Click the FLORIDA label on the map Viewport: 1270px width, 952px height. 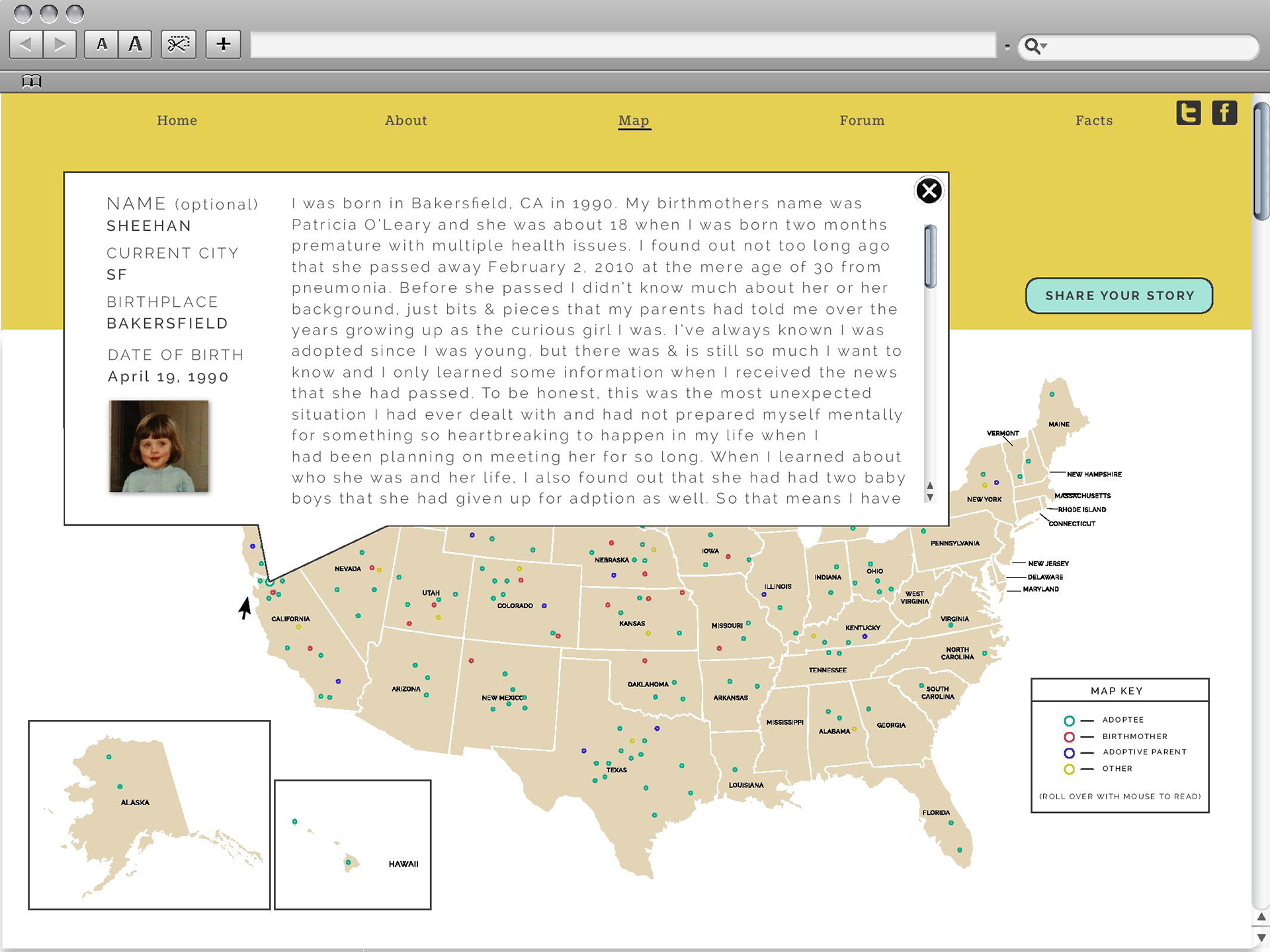[x=936, y=813]
